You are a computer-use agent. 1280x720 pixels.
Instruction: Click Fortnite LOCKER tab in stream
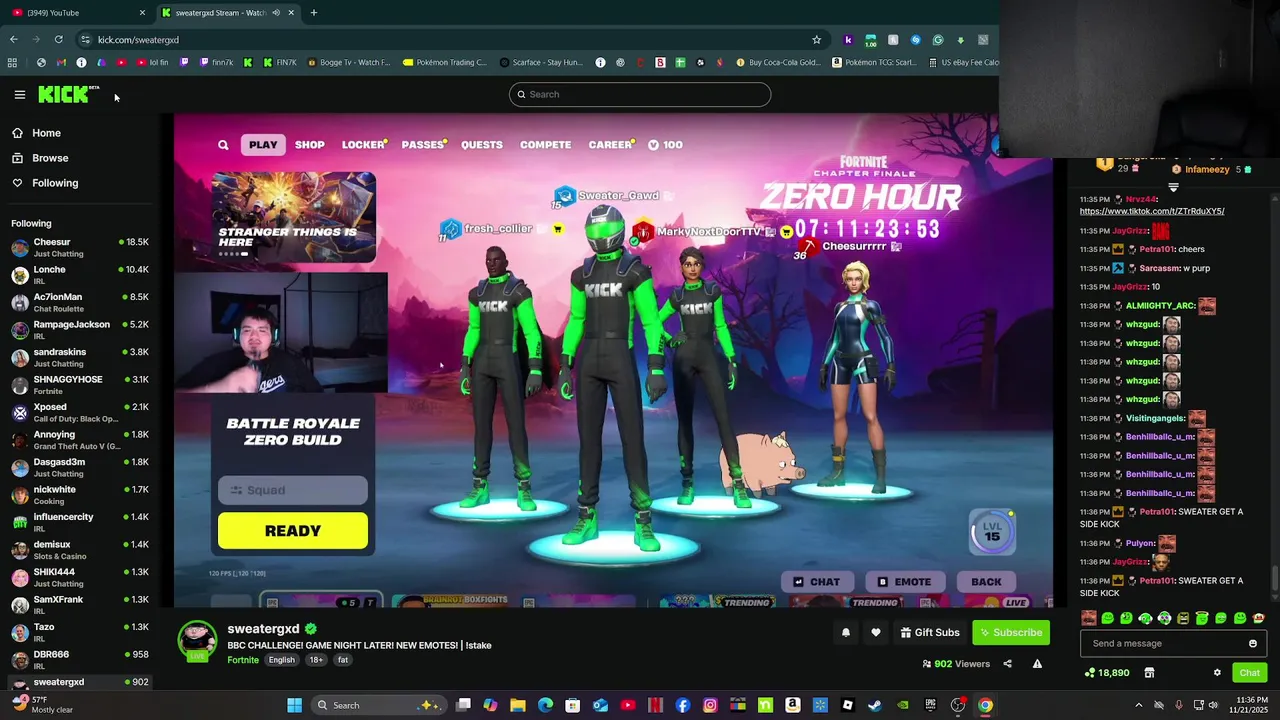[x=363, y=145]
